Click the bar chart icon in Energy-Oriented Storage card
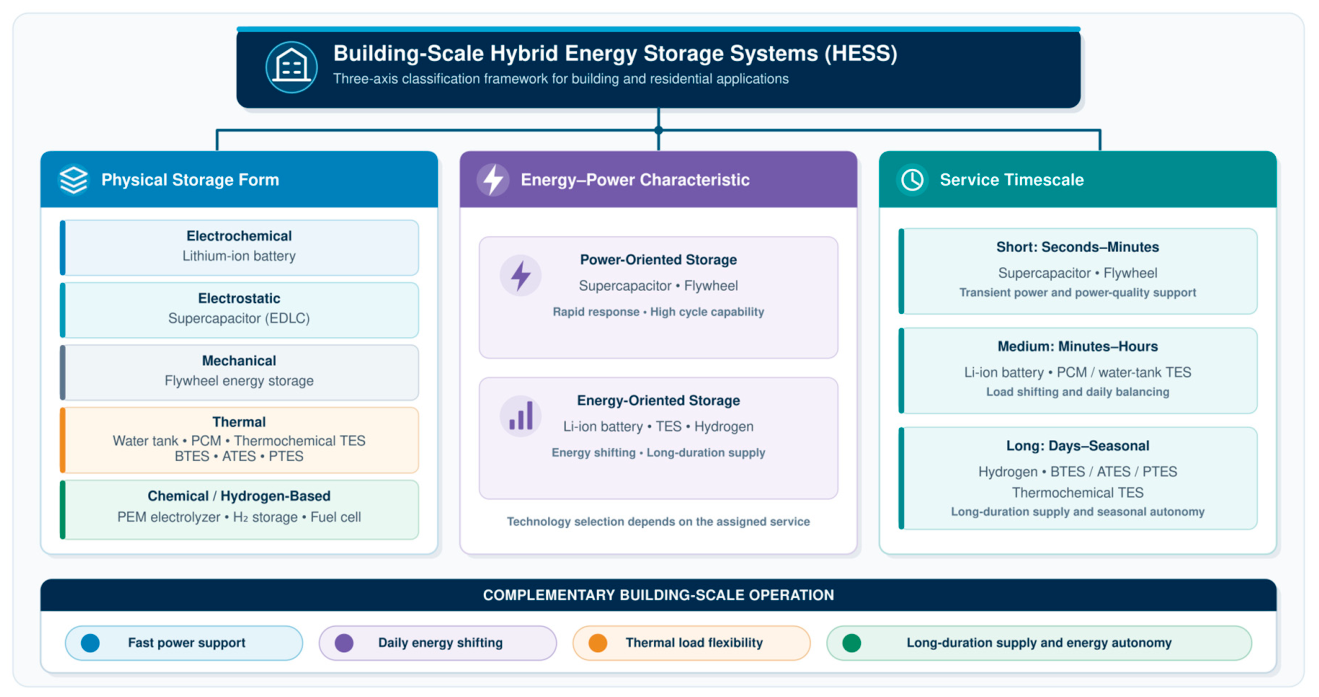 click(521, 417)
